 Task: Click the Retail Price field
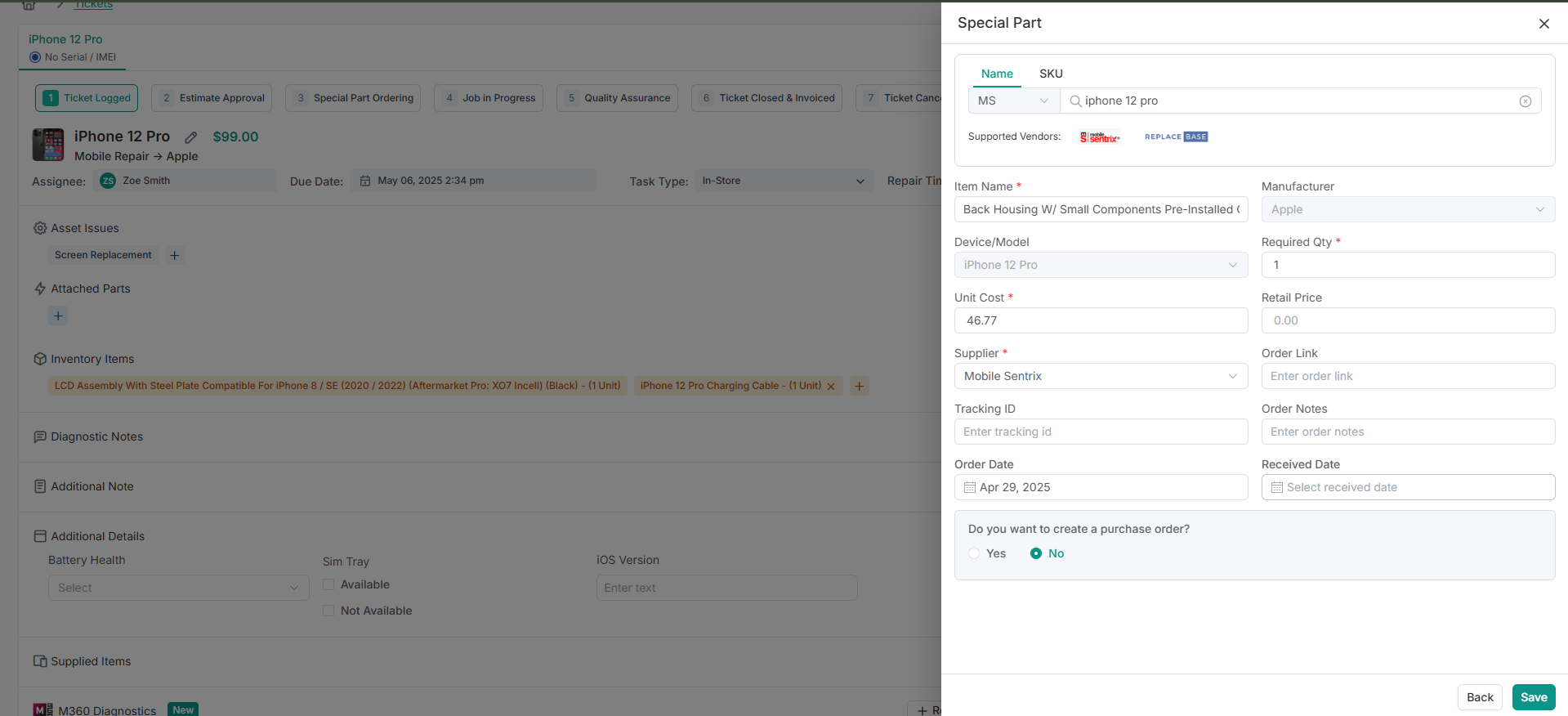pos(1408,320)
